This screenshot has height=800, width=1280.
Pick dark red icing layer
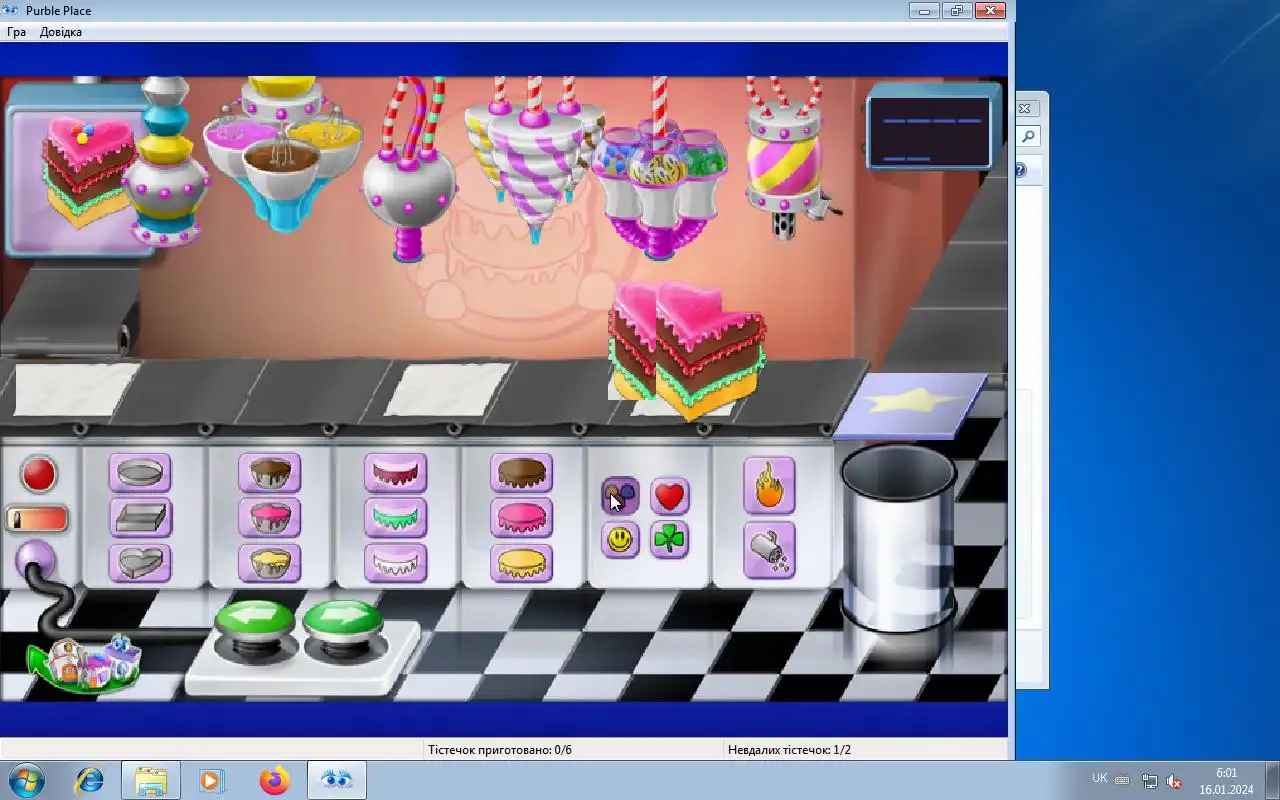(396, 472)
